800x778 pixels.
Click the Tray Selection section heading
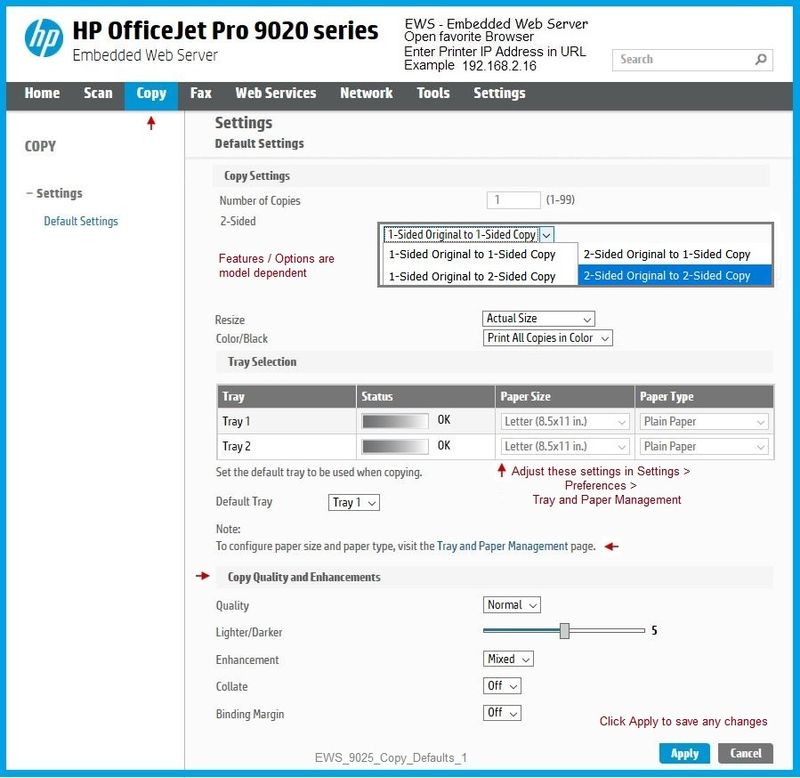(x=262, y=362)
